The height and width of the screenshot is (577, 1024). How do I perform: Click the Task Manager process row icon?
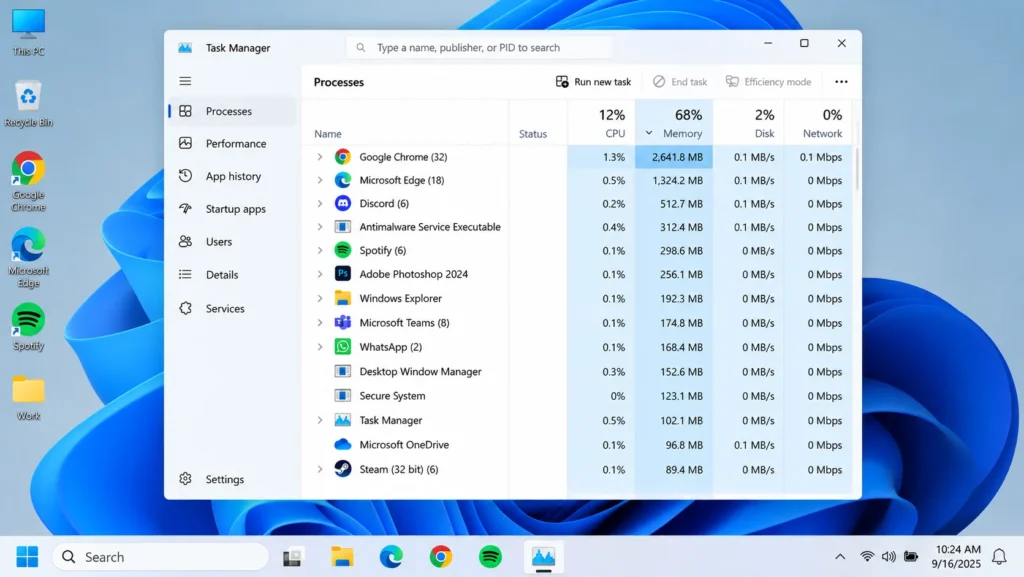(x=343, y=420)
